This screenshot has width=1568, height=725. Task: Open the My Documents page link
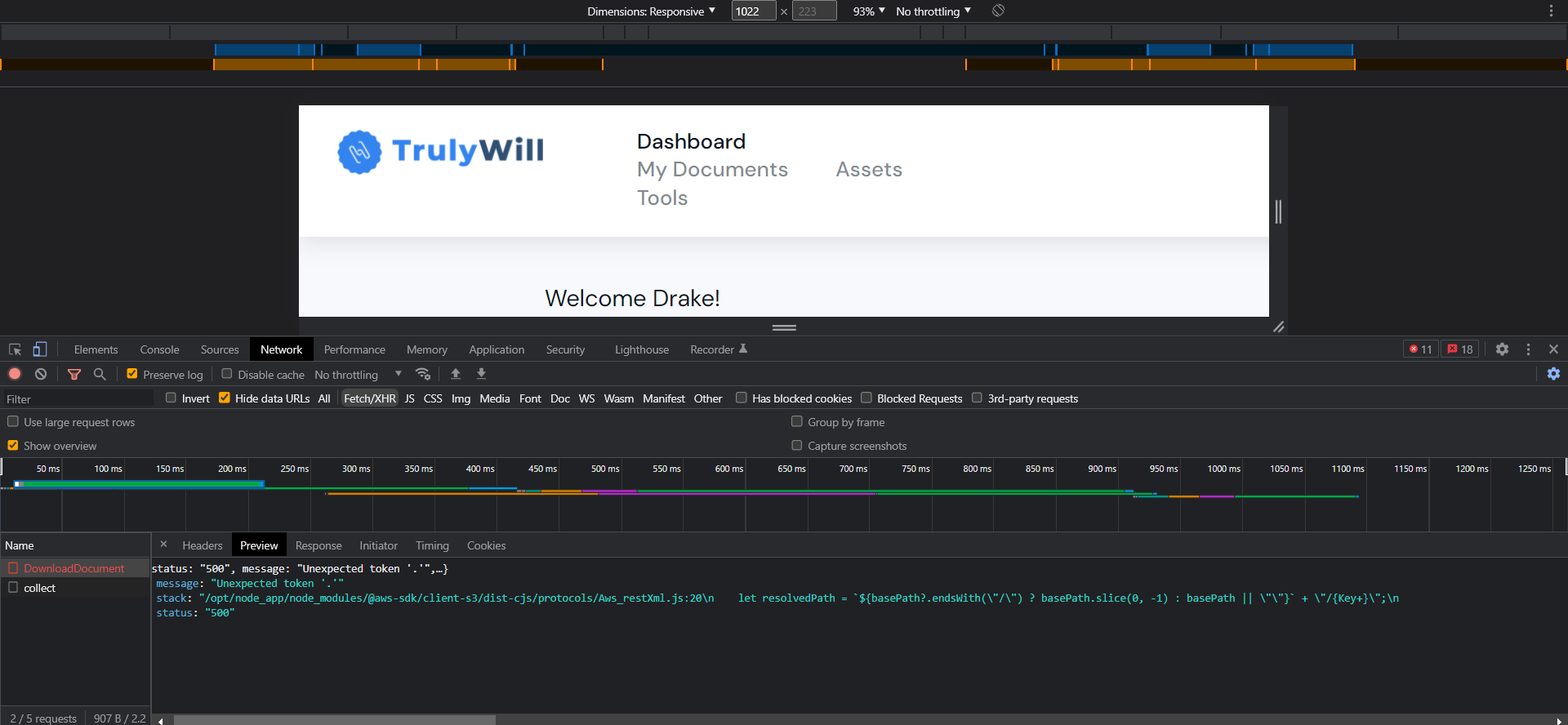(712, 170)
